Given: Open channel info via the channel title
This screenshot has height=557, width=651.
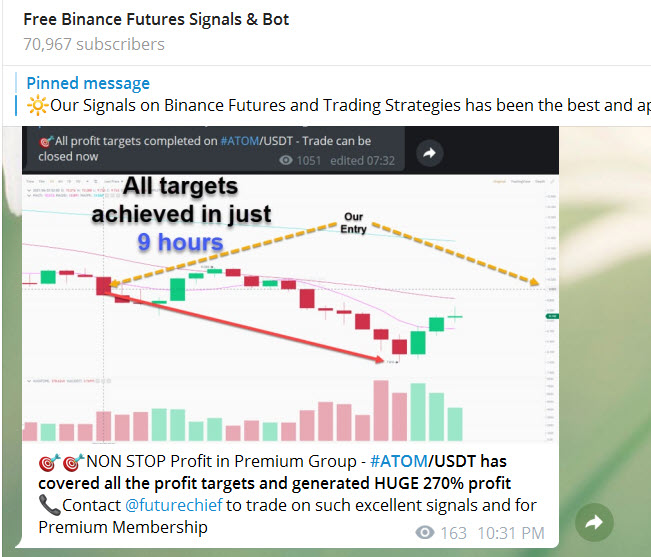Looking at the screenshot, I should [156, 20].
